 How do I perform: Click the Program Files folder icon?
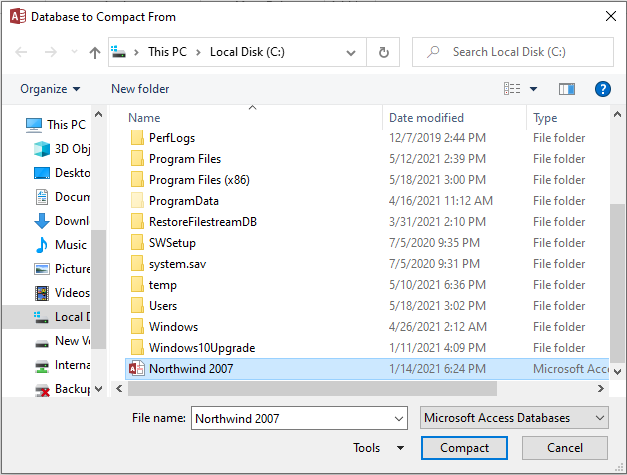click(137, 159)
